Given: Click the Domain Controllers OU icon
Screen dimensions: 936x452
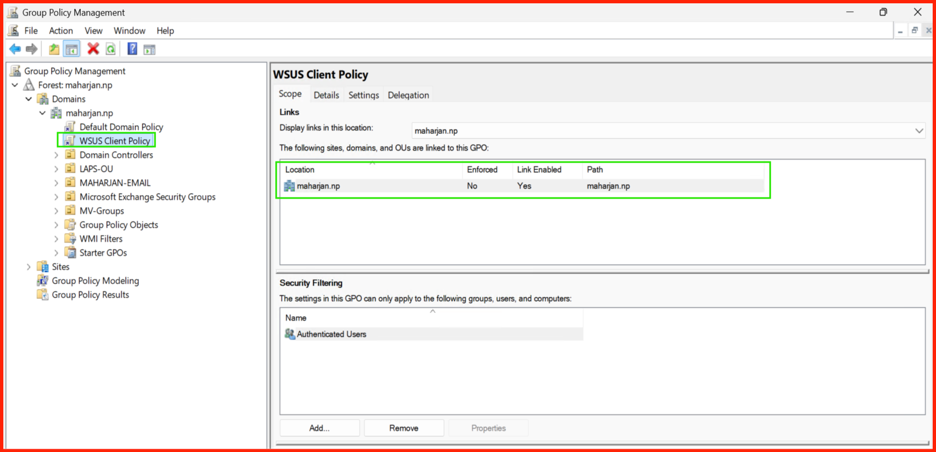Looking at the screenshot, I should pos(71,155).
